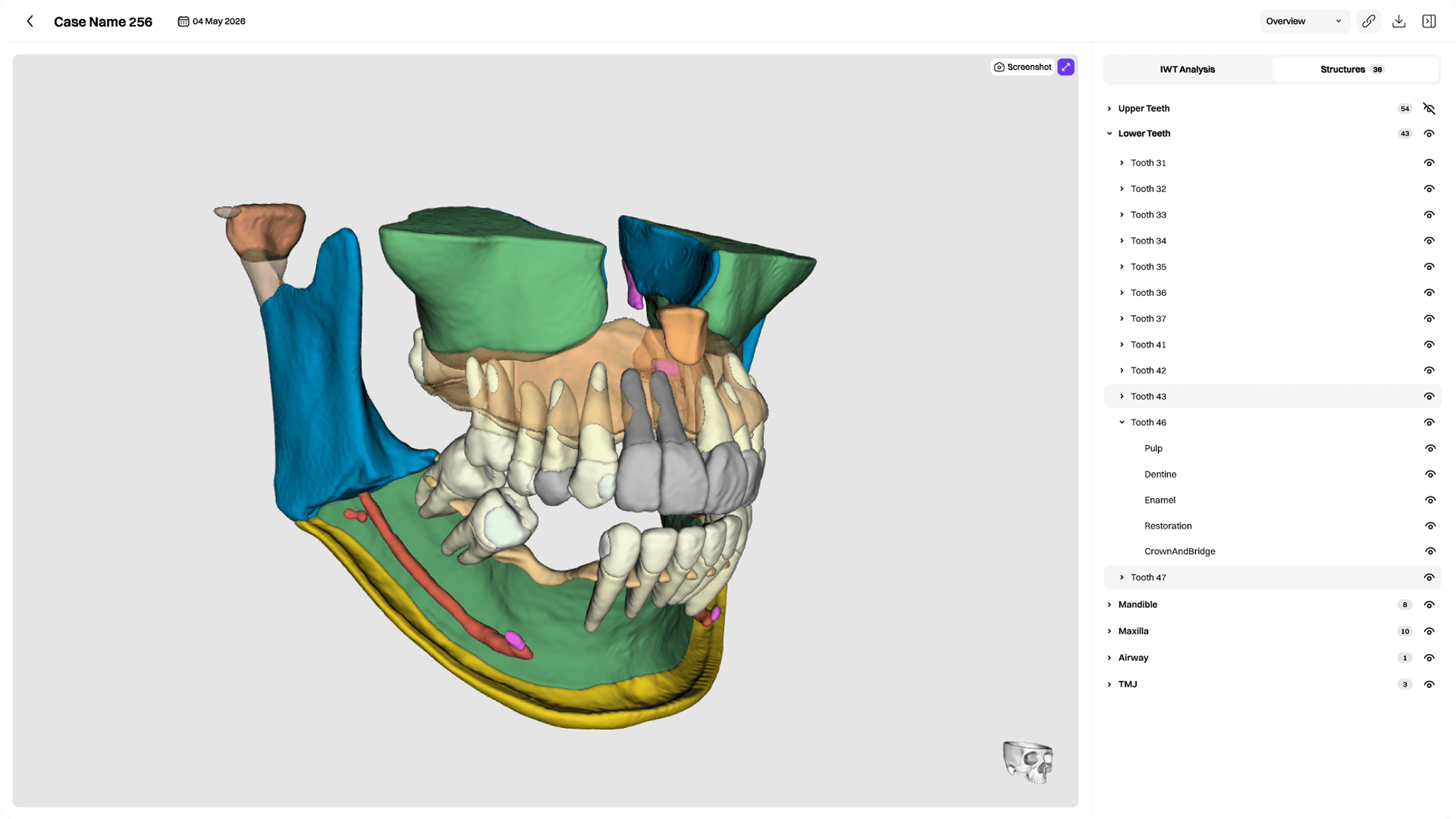The height and width of the screenshot is (819, 1456).
Task: Select the Tooth 41 label
Action: 1148,345
